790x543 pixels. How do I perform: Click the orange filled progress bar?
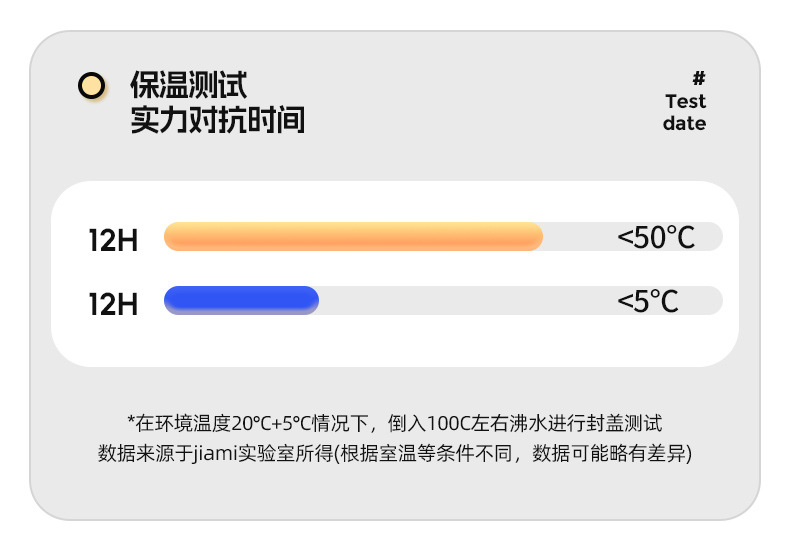click(353, 237)
